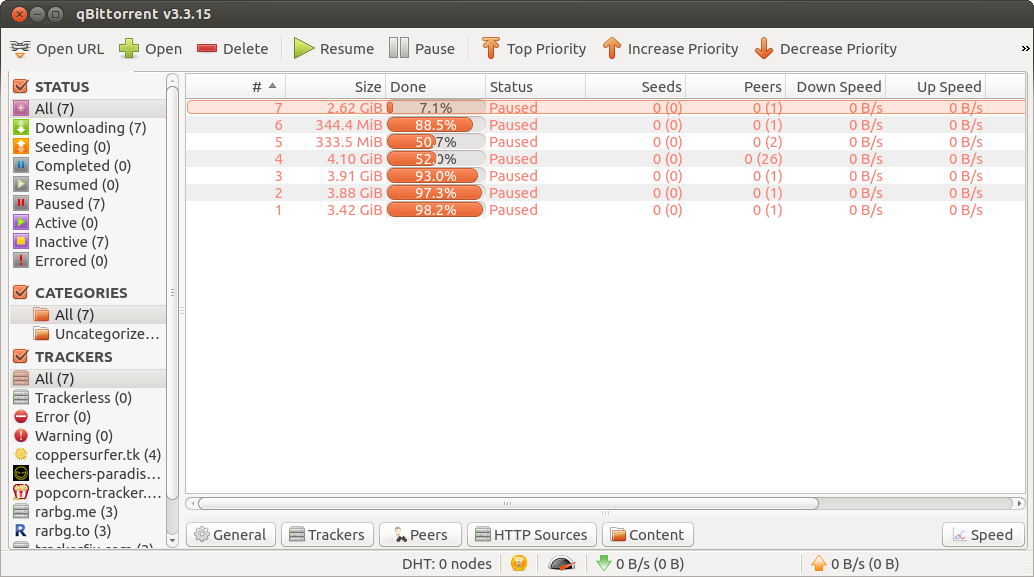Select the Errored (0) filter

click(88, 261)
